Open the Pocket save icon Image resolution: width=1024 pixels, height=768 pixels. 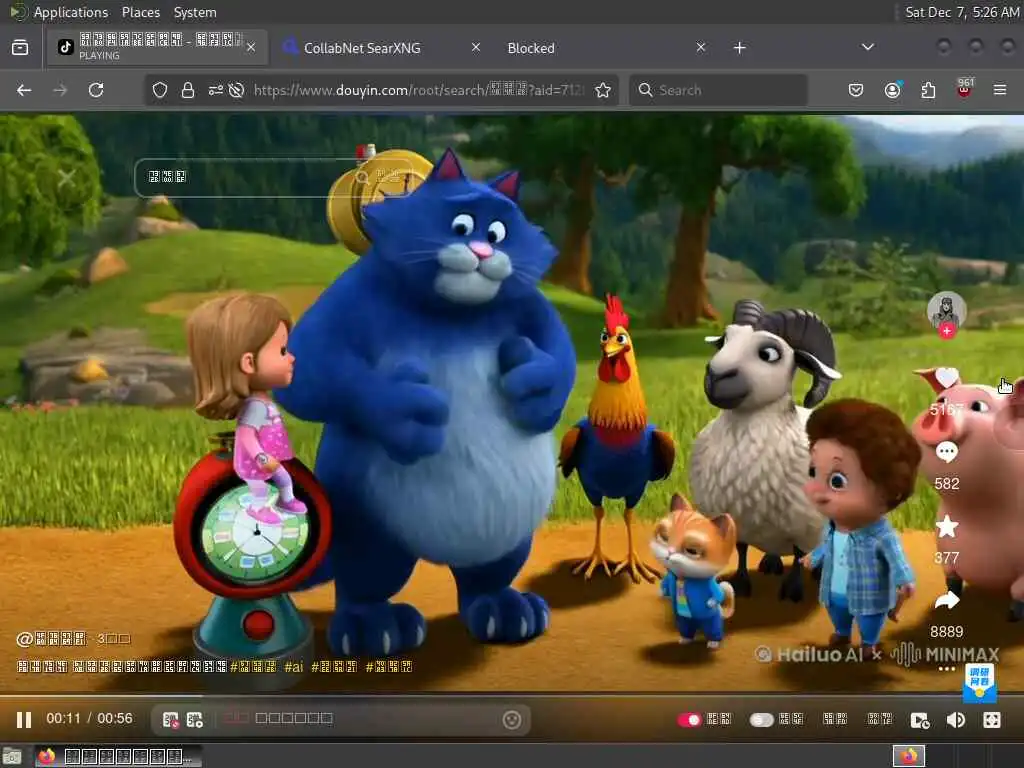(856, 90)
